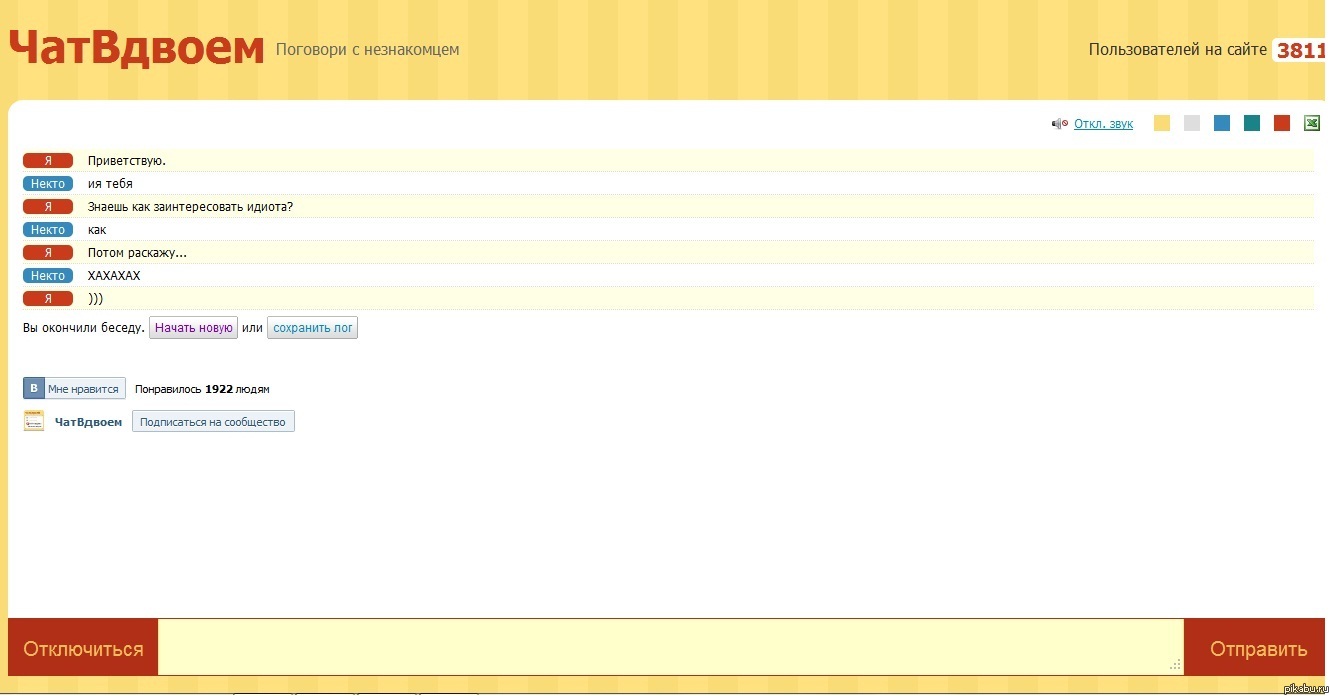Click the message Потом раскажу...

coord(137,253)
